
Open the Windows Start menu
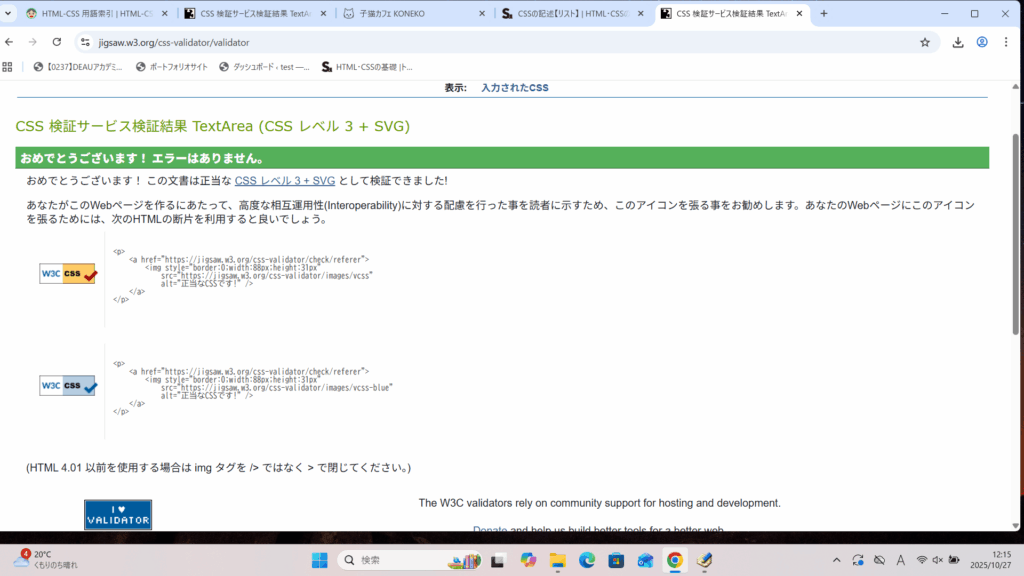point(318,560)
